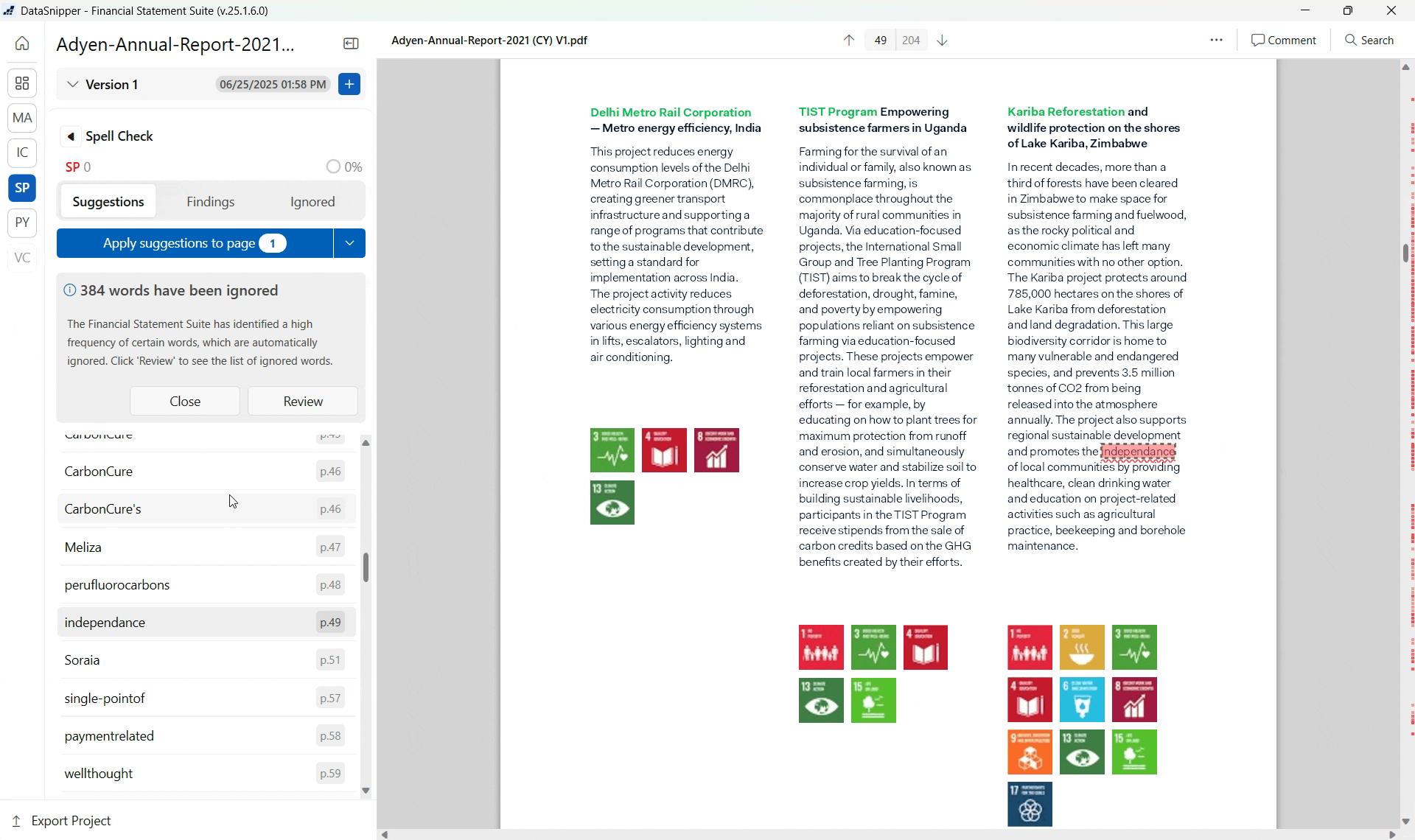Image resolution: width=1415 pixels, height=840 pixels.
Task: Expand the Version 1 dropdown chevron
Action: coord(72,85)
